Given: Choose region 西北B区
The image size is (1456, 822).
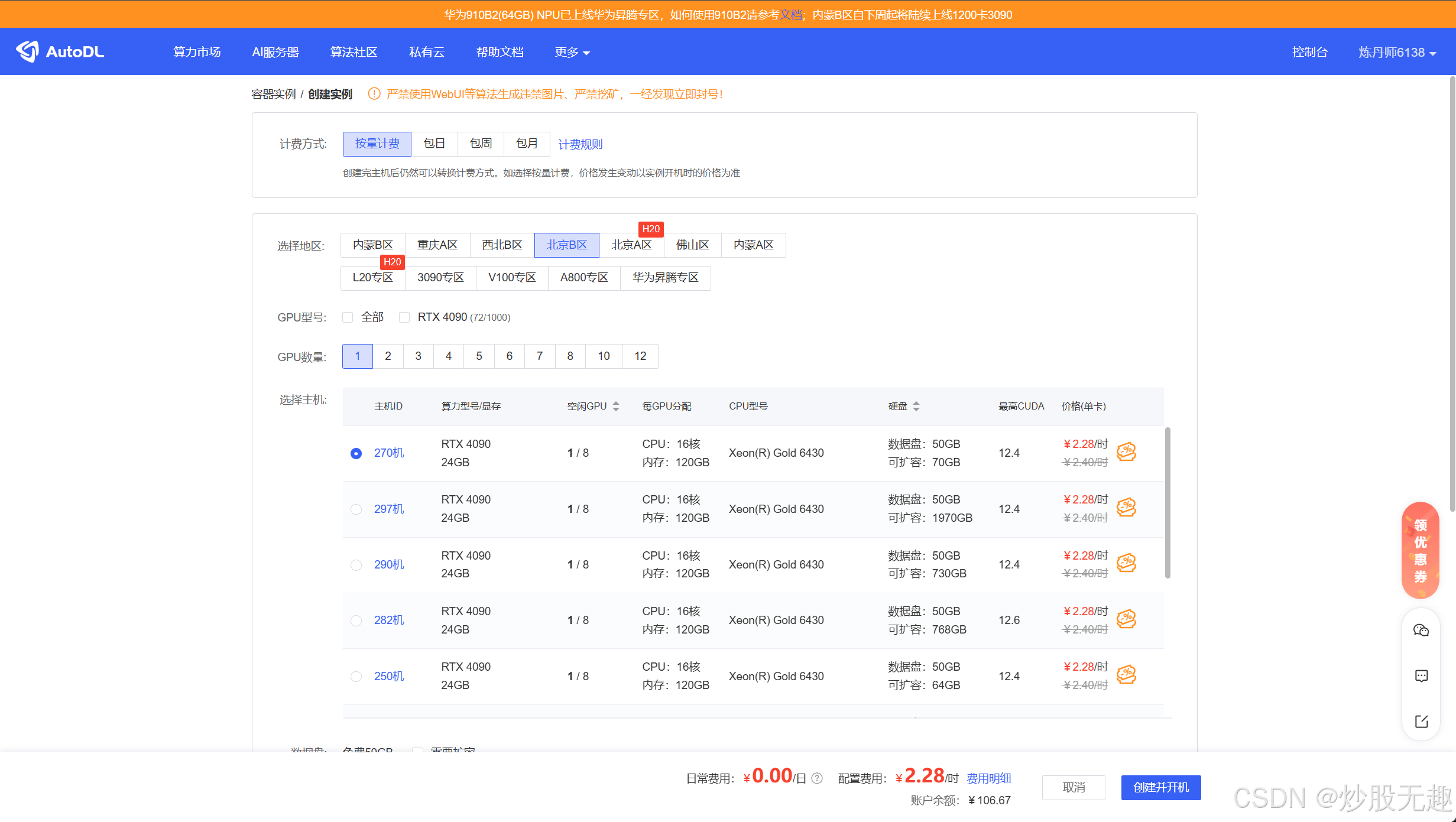Looking at the screenshot, I should coord(502,245).
